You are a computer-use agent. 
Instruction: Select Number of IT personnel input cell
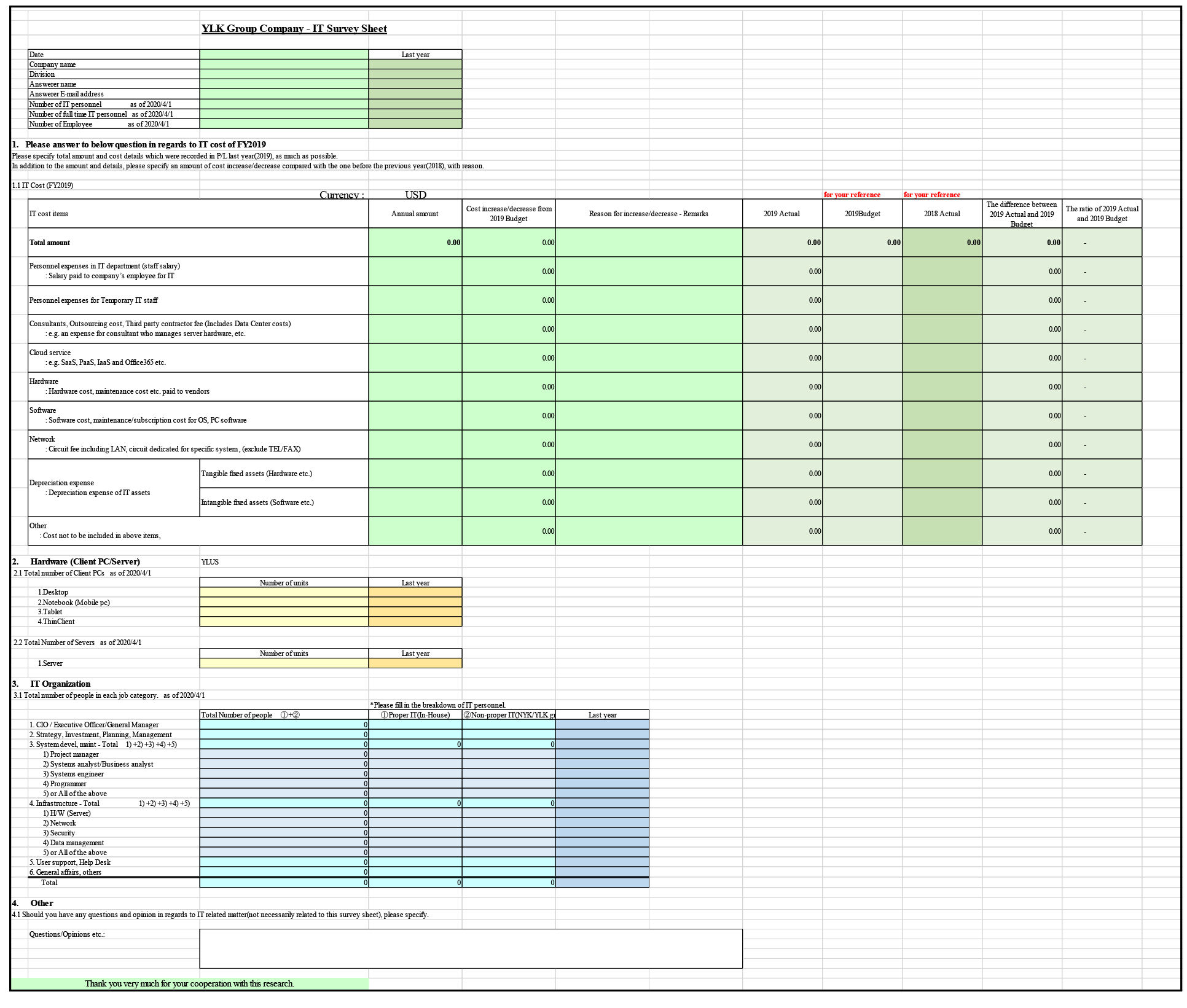[x=284, y=104]
